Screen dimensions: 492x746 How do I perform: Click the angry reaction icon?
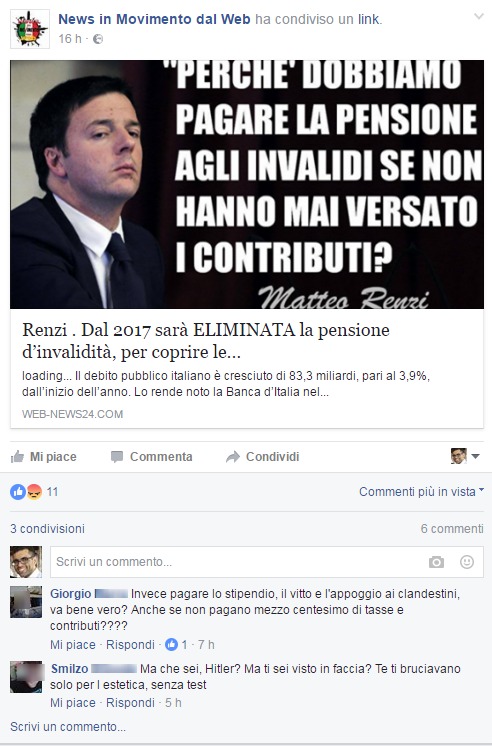tap(34, 491)
